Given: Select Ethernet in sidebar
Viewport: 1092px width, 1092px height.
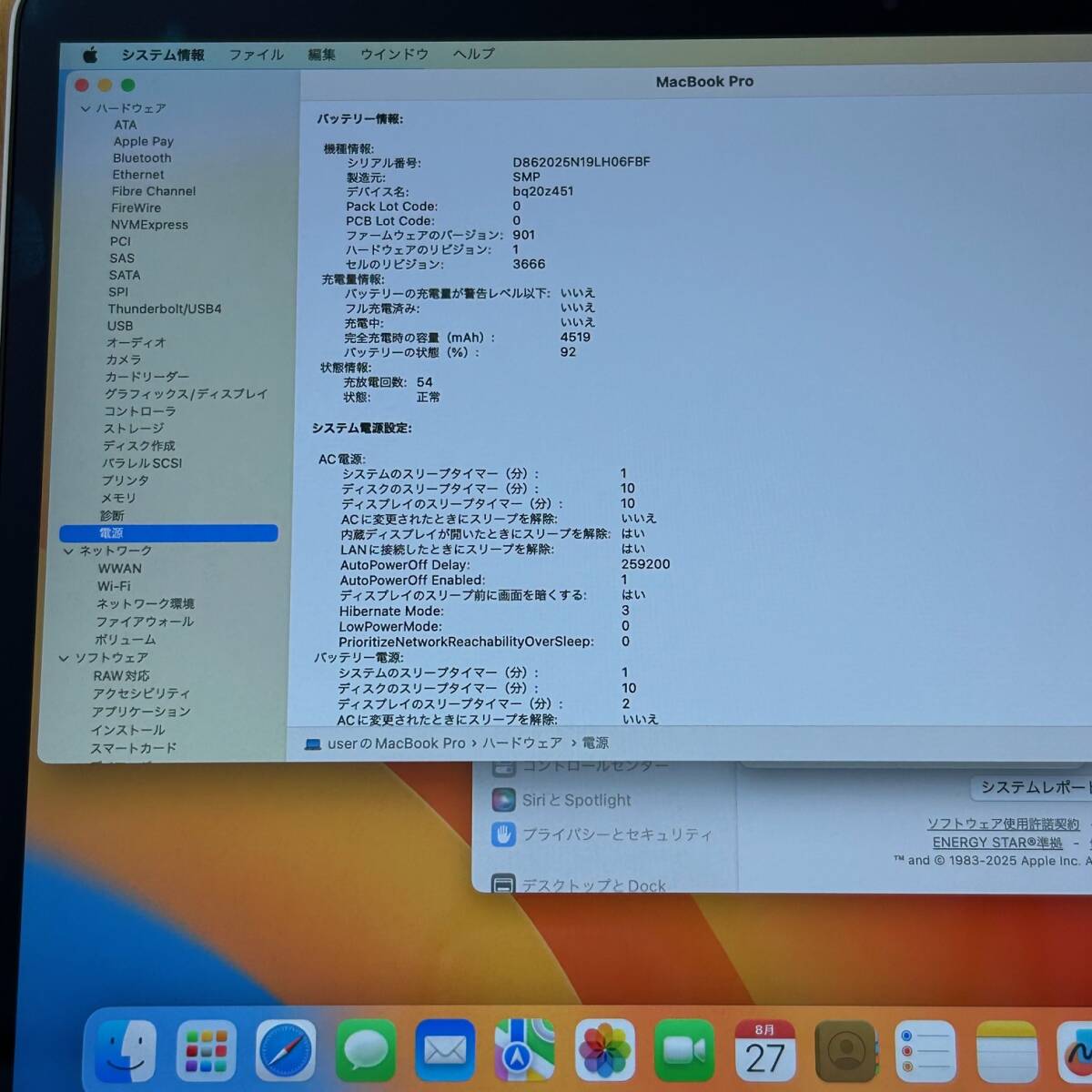Looking at the screenshot, I should pyautogui.click(x=138, y=175).
